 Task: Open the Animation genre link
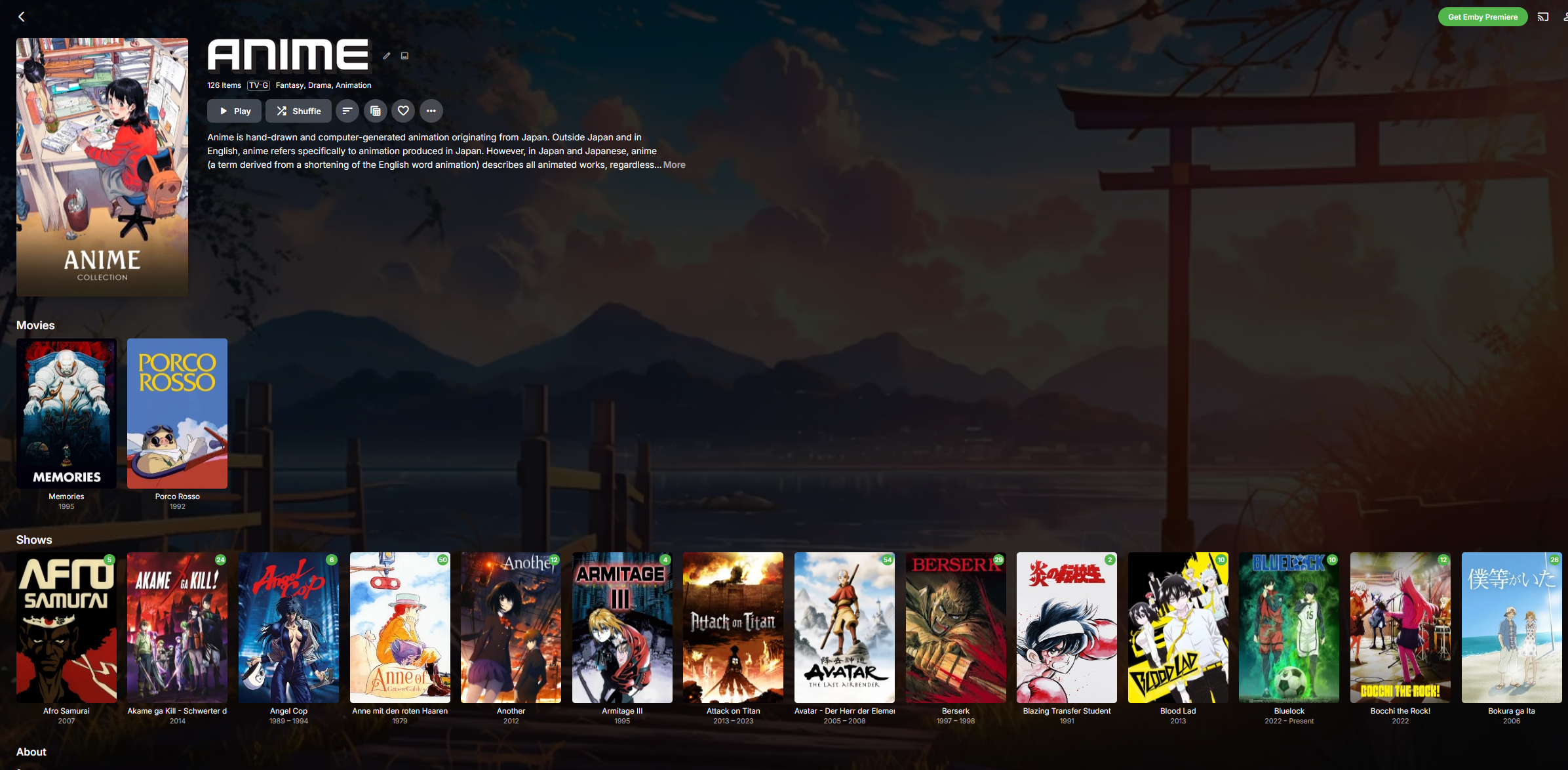[x=353, y=85]
